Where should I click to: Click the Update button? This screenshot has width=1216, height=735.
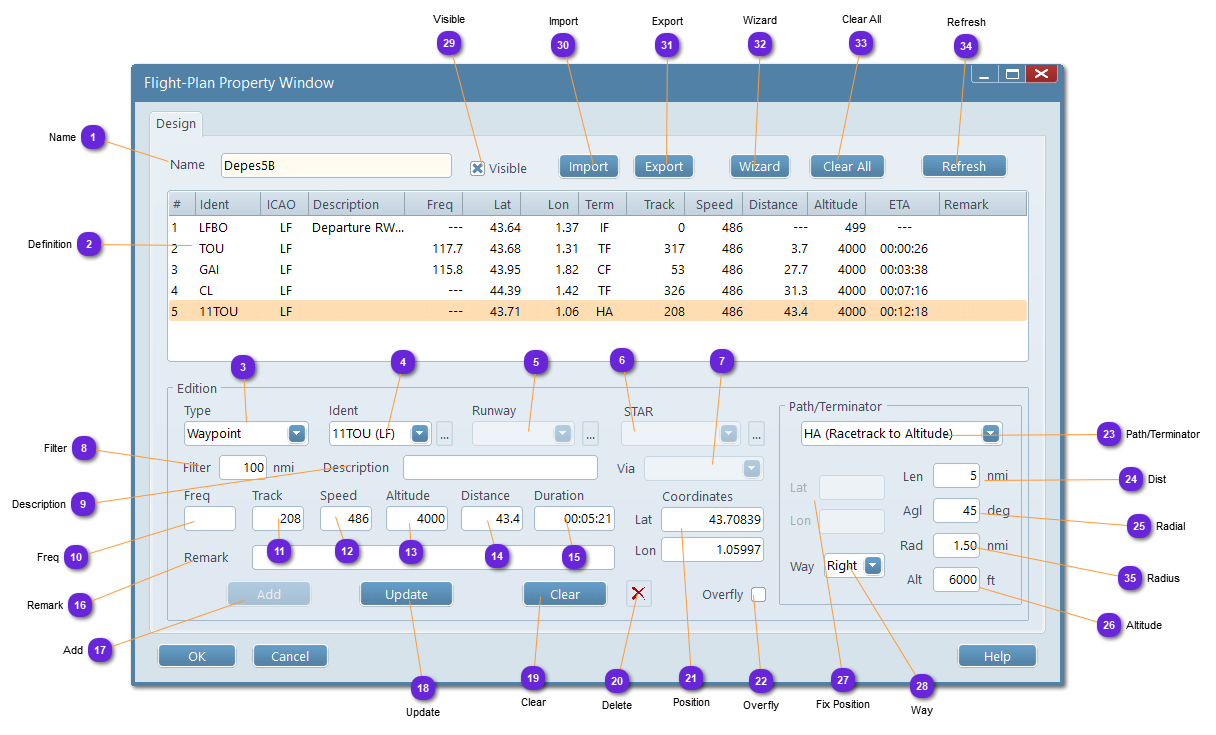click(x=406, y=594)
